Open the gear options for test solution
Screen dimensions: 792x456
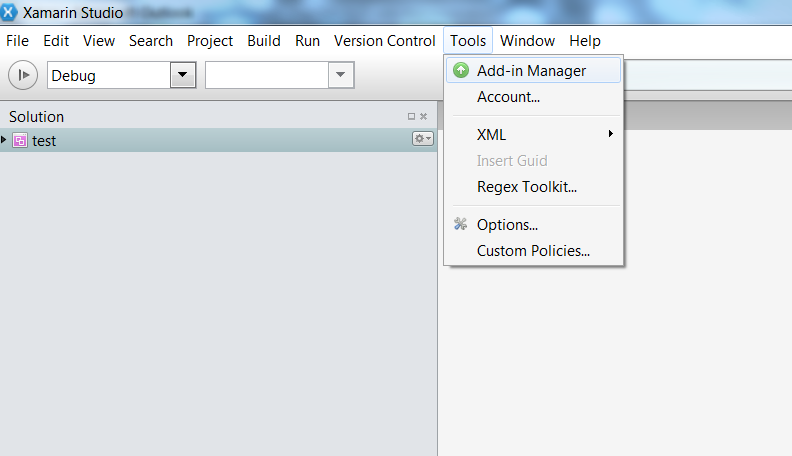pyautogui.click(x=422, y=138)
